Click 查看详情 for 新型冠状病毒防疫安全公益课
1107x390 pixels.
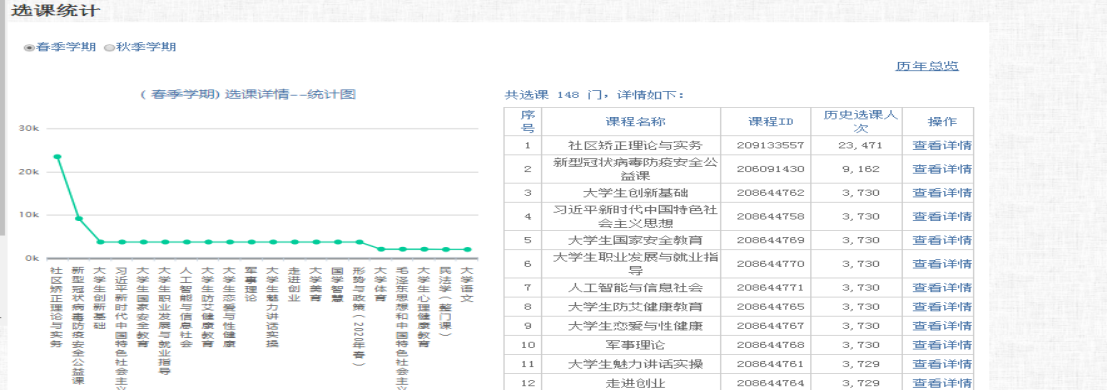click(x=941, y=170)
